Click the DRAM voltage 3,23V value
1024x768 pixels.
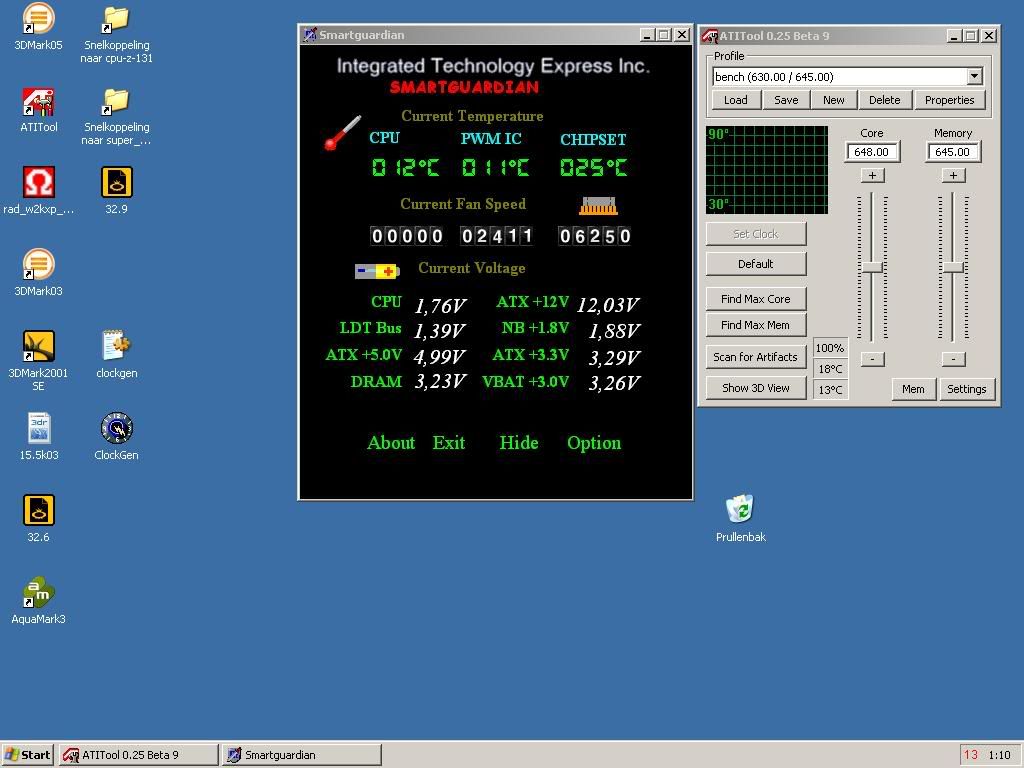440,381
